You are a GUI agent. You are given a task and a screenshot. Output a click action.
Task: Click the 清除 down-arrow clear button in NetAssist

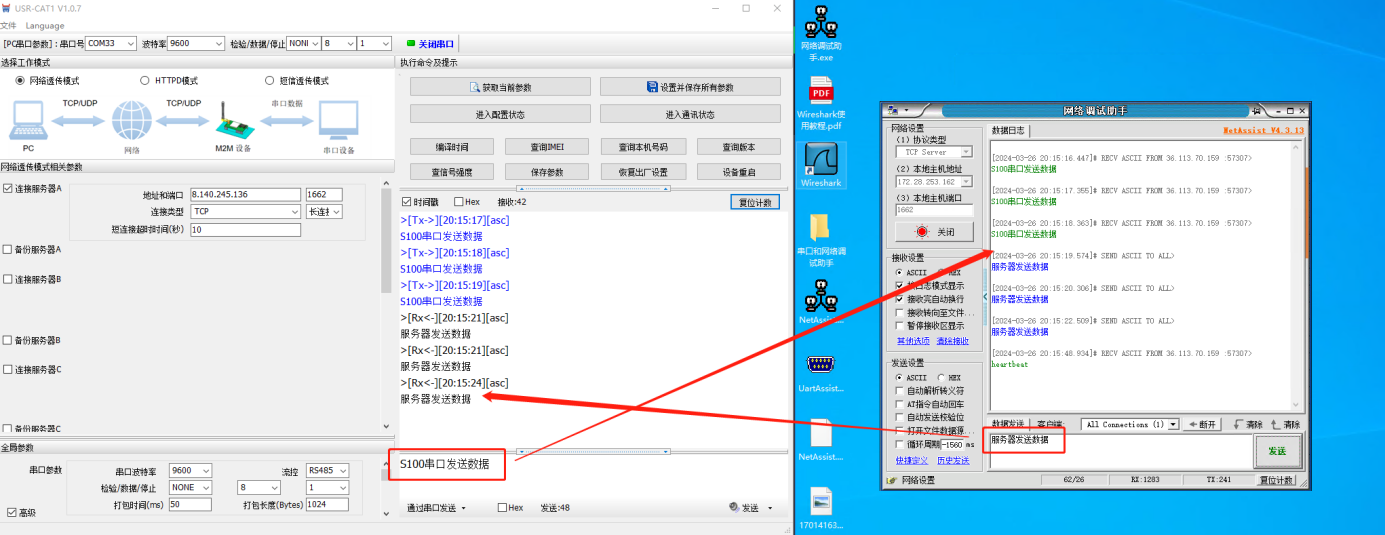[1247, 424]
